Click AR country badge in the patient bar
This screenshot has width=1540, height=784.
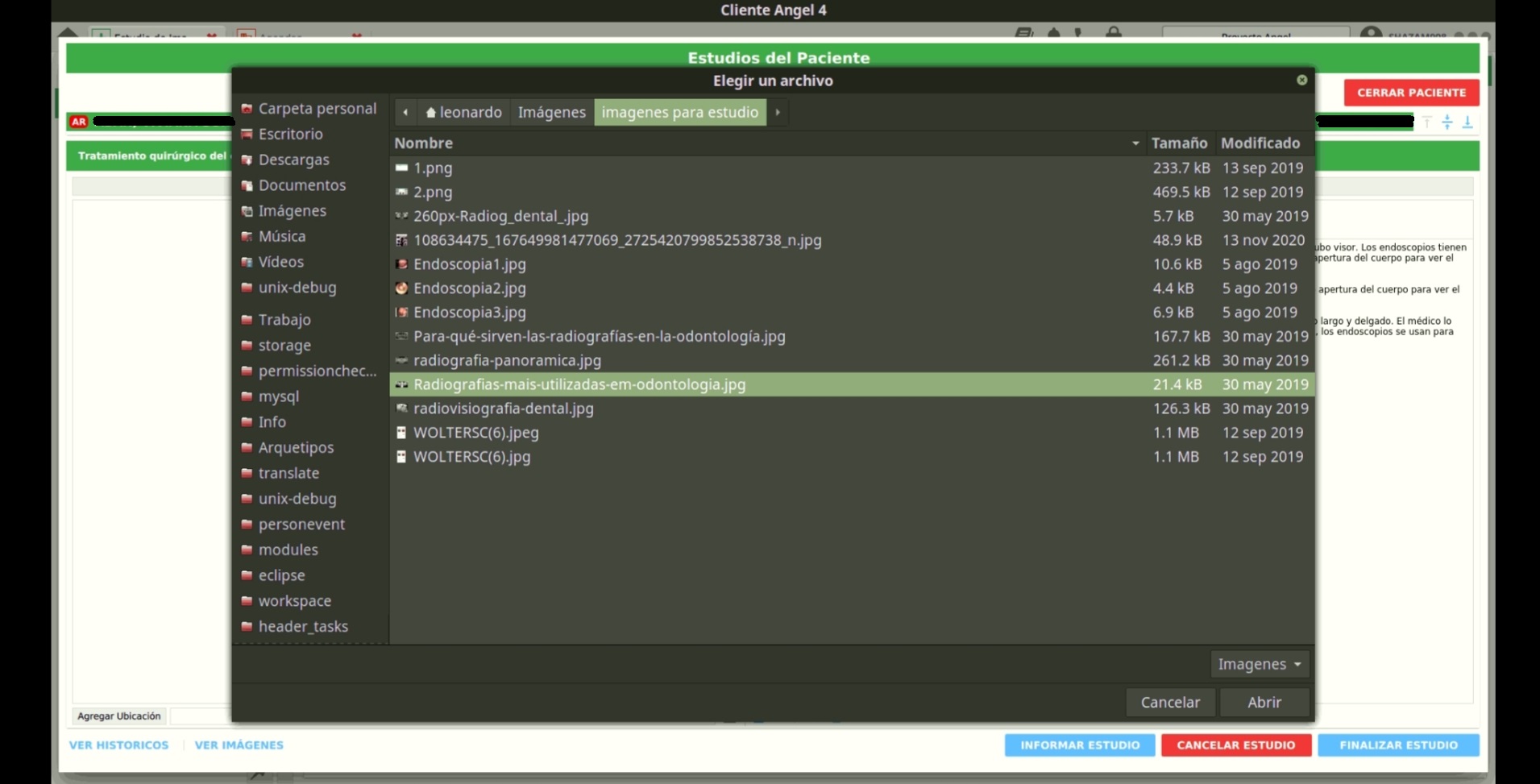[79, 122]
